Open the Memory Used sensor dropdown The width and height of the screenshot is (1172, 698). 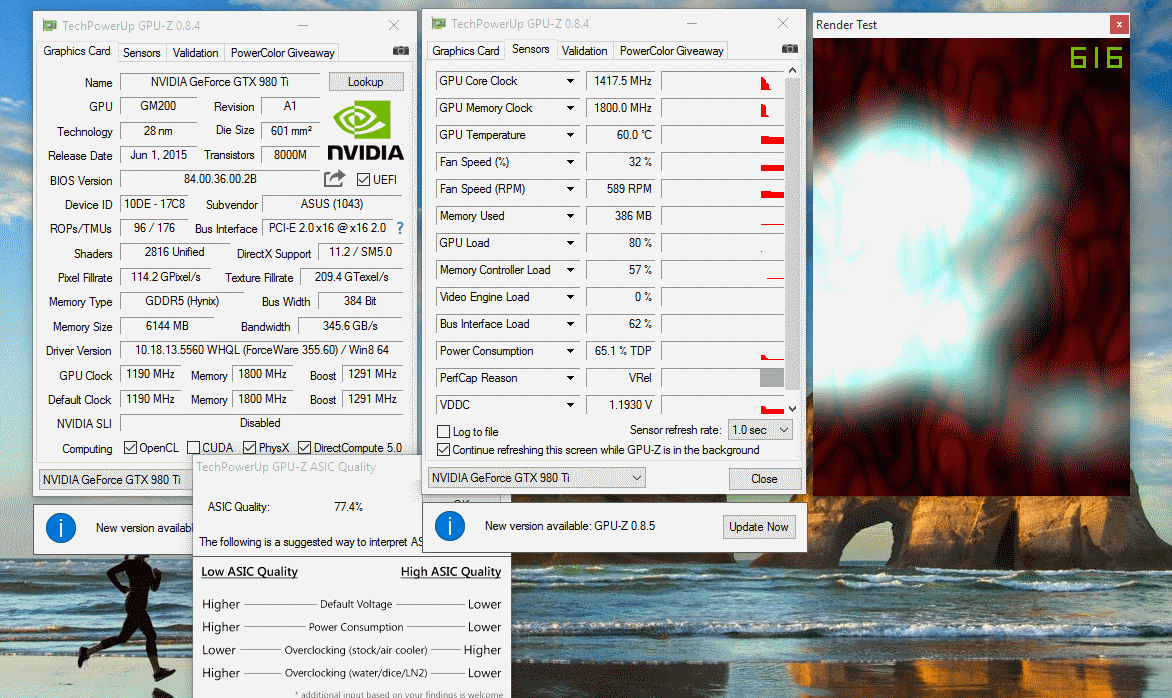570,216
